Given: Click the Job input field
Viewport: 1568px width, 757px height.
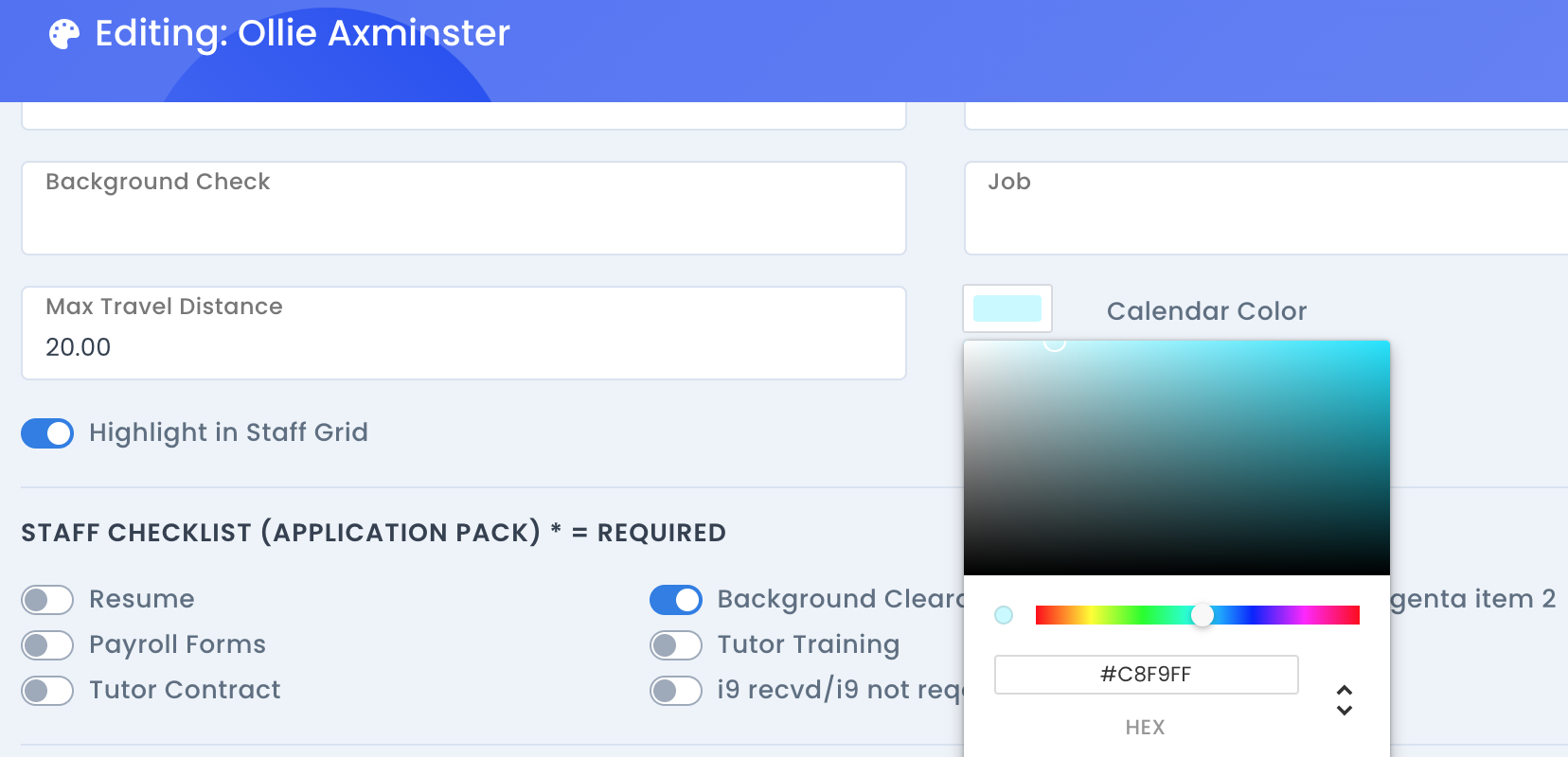Looking at the screenshot, I should coord(1266,208).
